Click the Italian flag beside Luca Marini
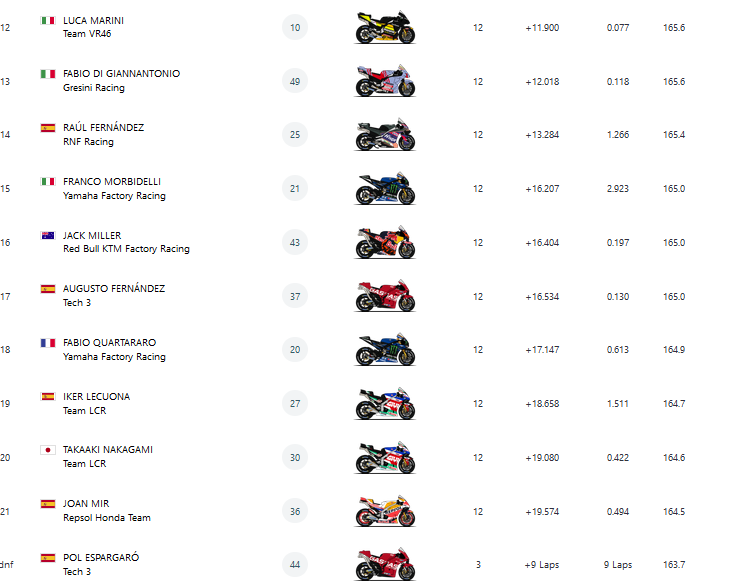 pyautogui.click(x=47, y=20)
